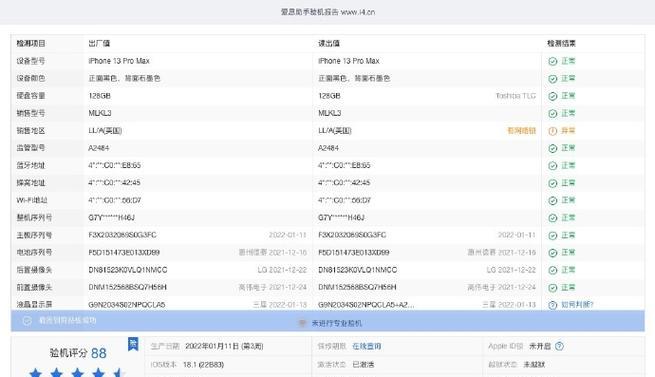This screenshot has width=655, height=377.
Task: Click the report title 爱思助手验机报告 www.i4.cn
Action: click(328, 12)
